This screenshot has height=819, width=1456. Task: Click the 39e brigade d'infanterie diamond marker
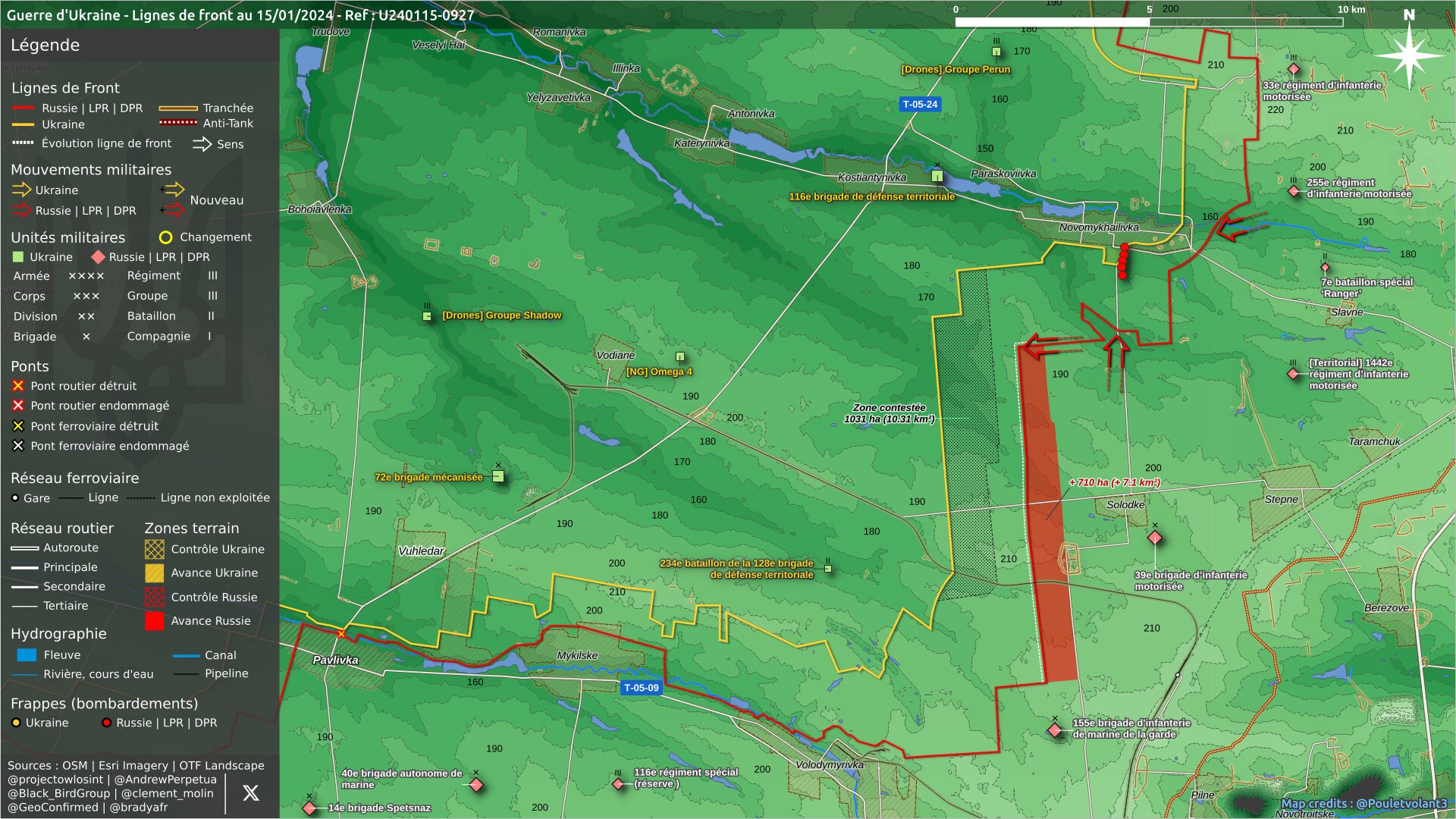[x=1155, y=538]
